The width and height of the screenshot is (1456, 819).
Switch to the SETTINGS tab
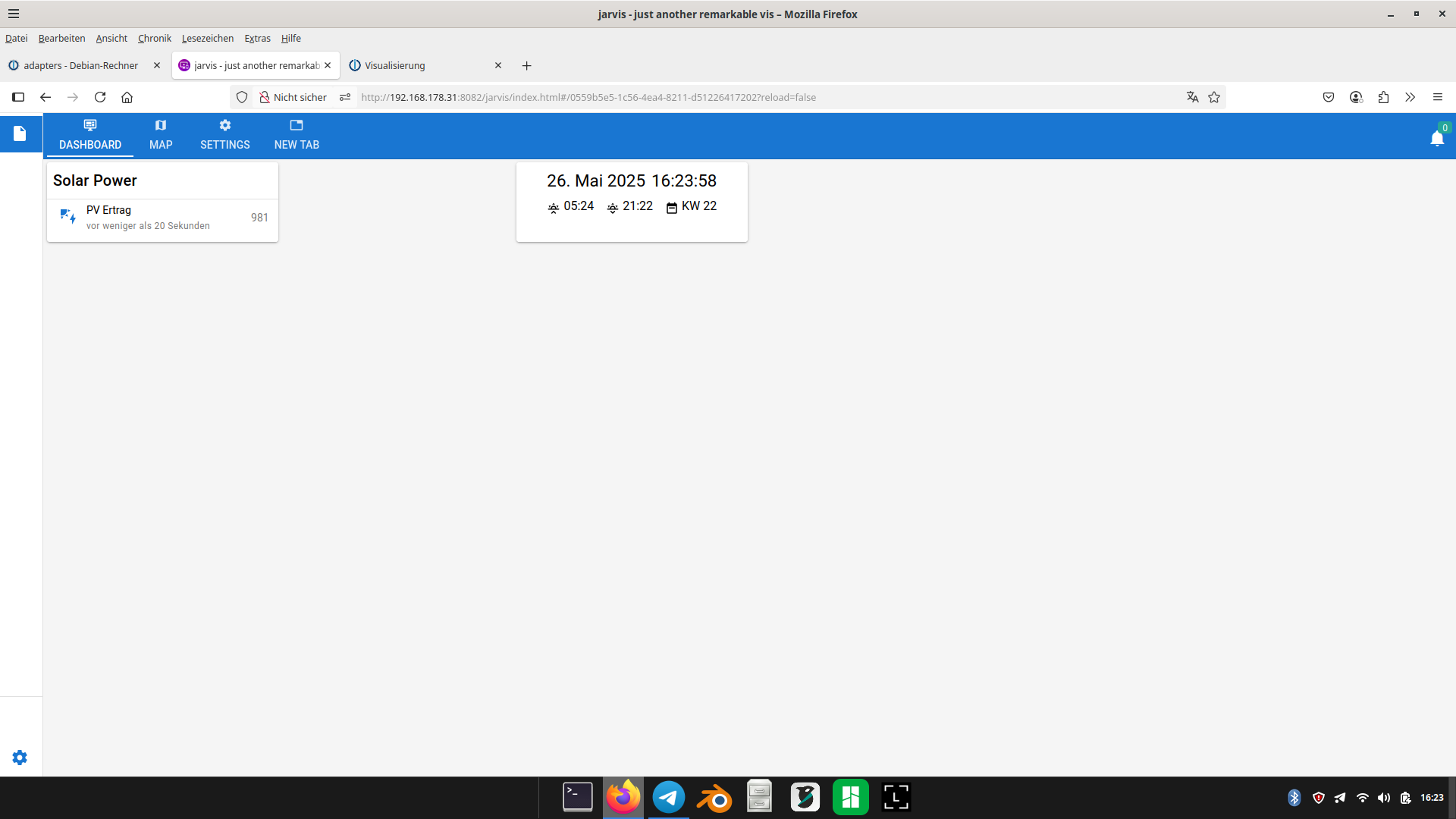pyautogui.click(x=224, y=135)
